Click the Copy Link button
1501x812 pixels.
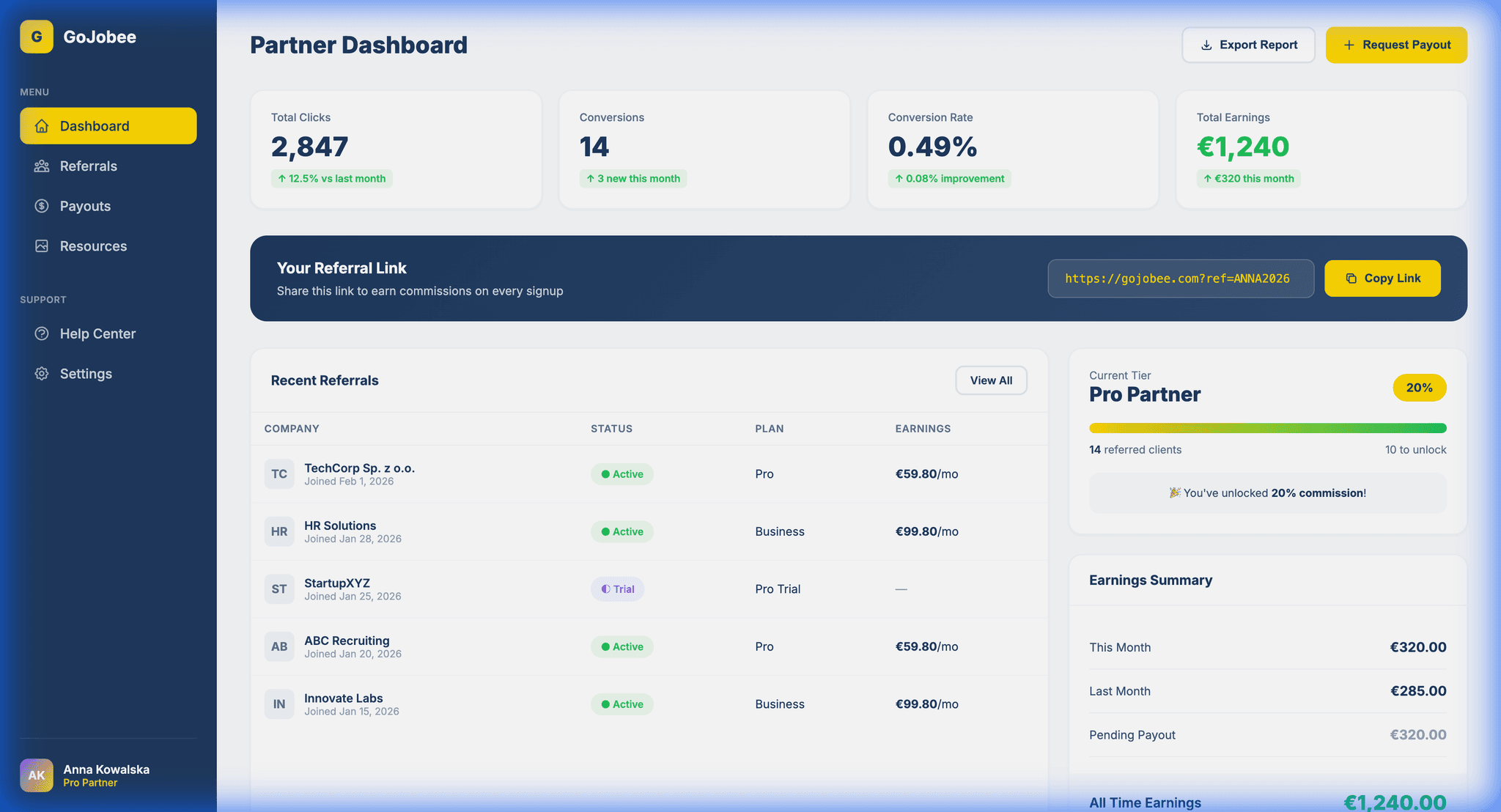(x=1382, y=278)
